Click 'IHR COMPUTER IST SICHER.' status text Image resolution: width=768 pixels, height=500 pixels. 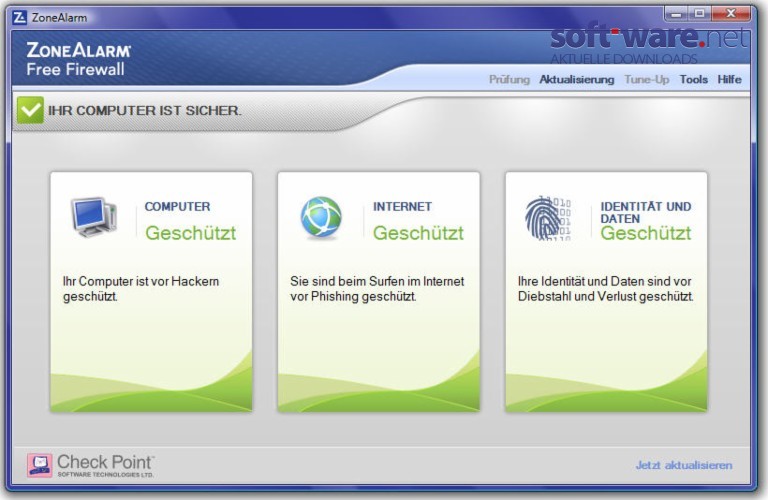[x=144, y=111]
